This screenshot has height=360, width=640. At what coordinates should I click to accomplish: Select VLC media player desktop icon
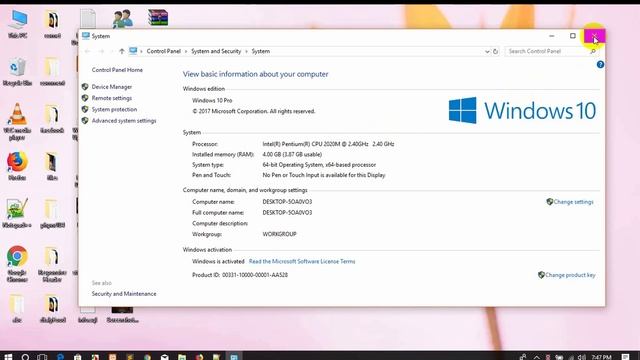pyautogui.click(x=17, y=121)
